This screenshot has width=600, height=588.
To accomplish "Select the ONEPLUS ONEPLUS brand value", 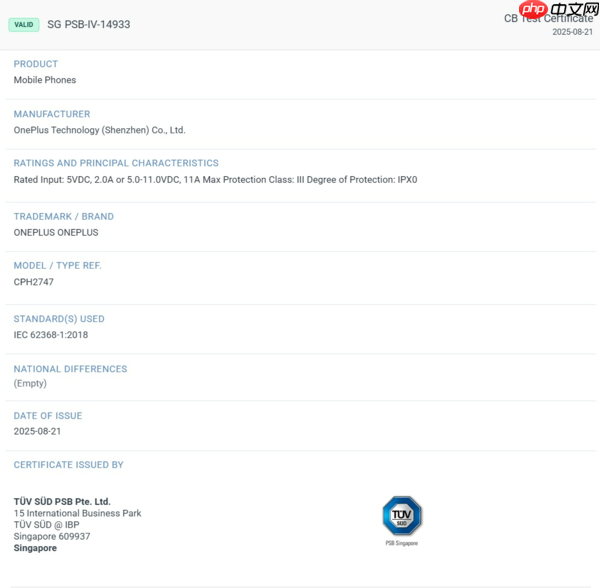I will coord(56,232).
